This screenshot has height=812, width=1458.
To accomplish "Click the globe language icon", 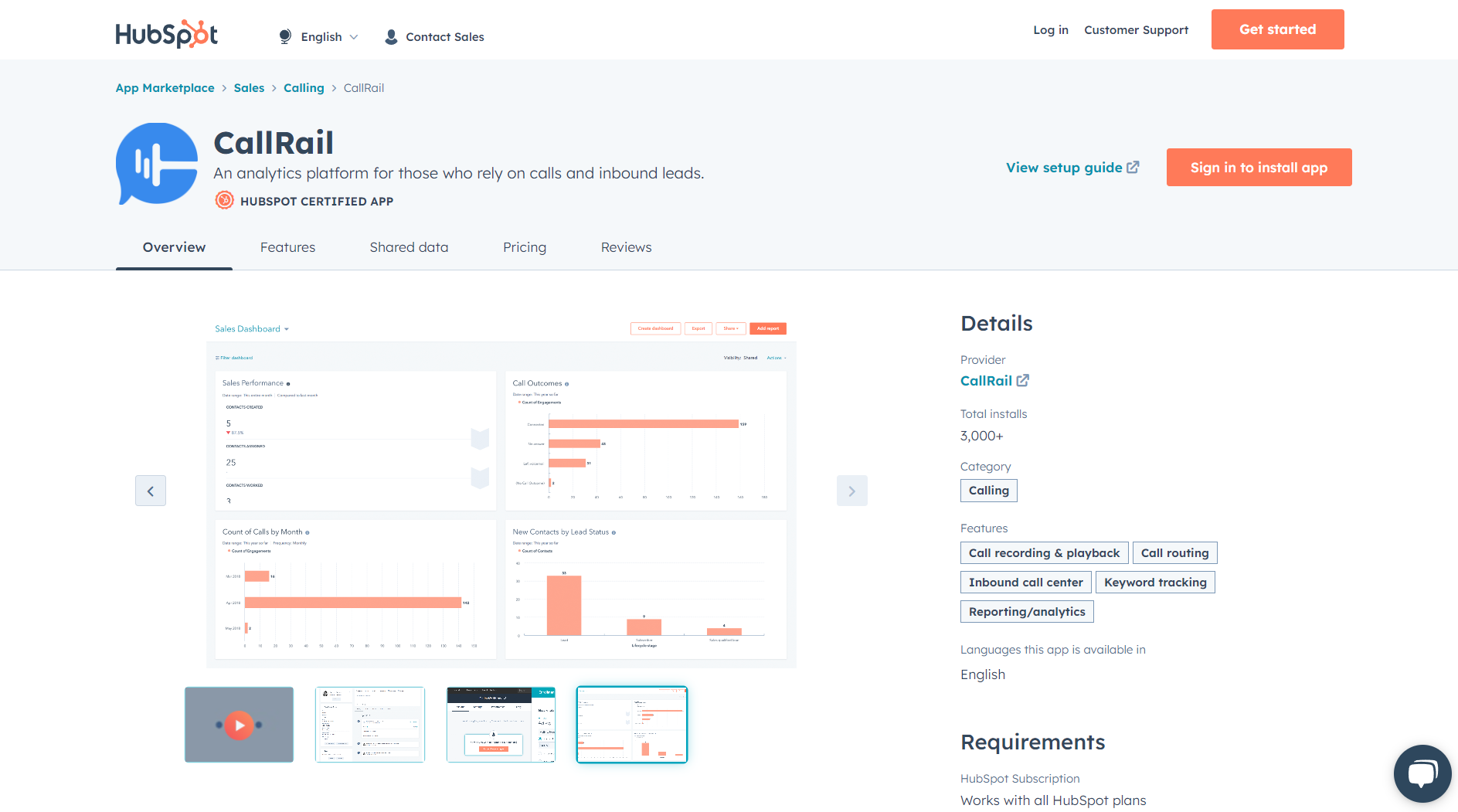I will [285, 36].
